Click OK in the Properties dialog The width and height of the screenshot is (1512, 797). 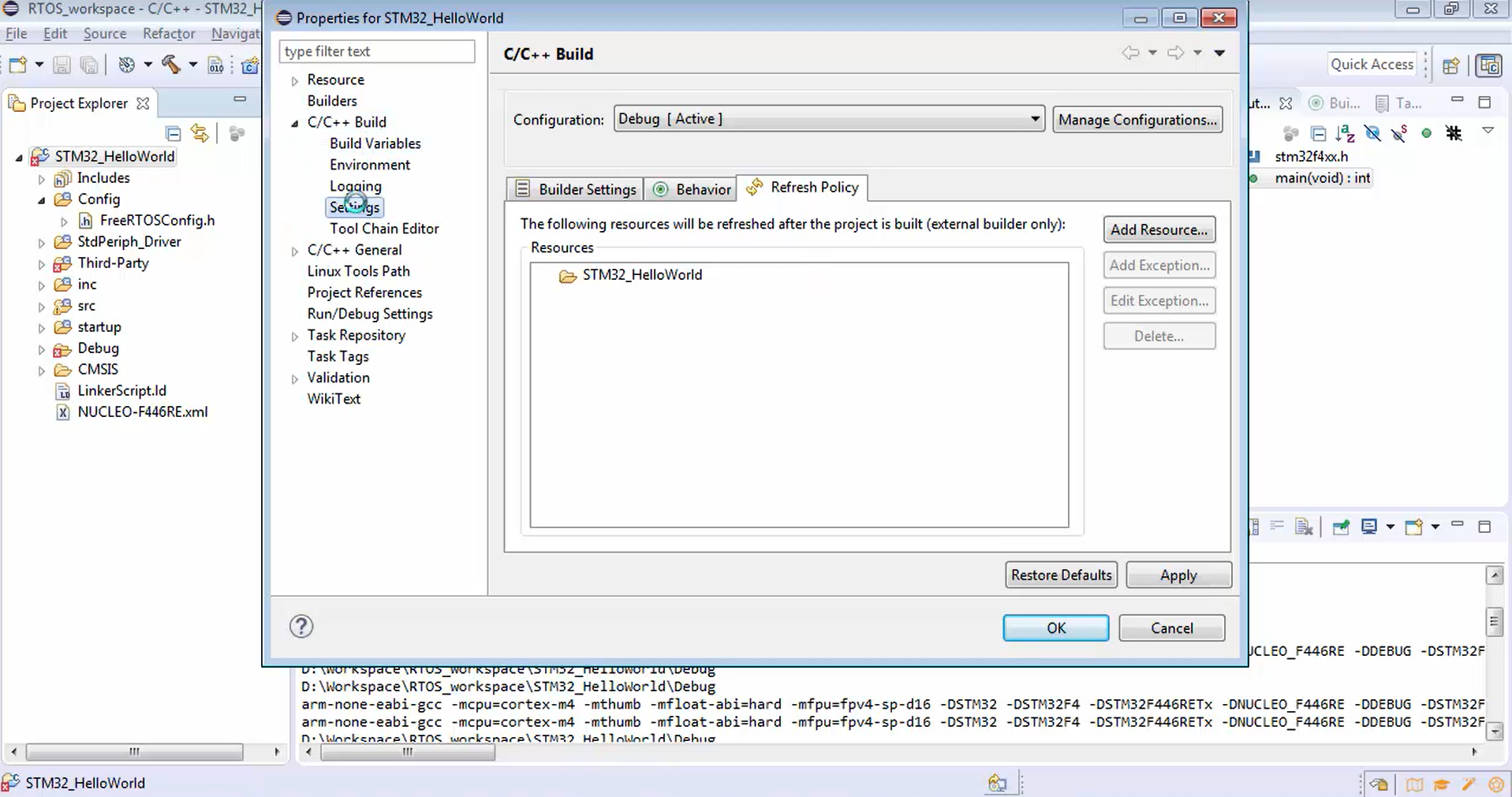click(x=1056, y=628)
